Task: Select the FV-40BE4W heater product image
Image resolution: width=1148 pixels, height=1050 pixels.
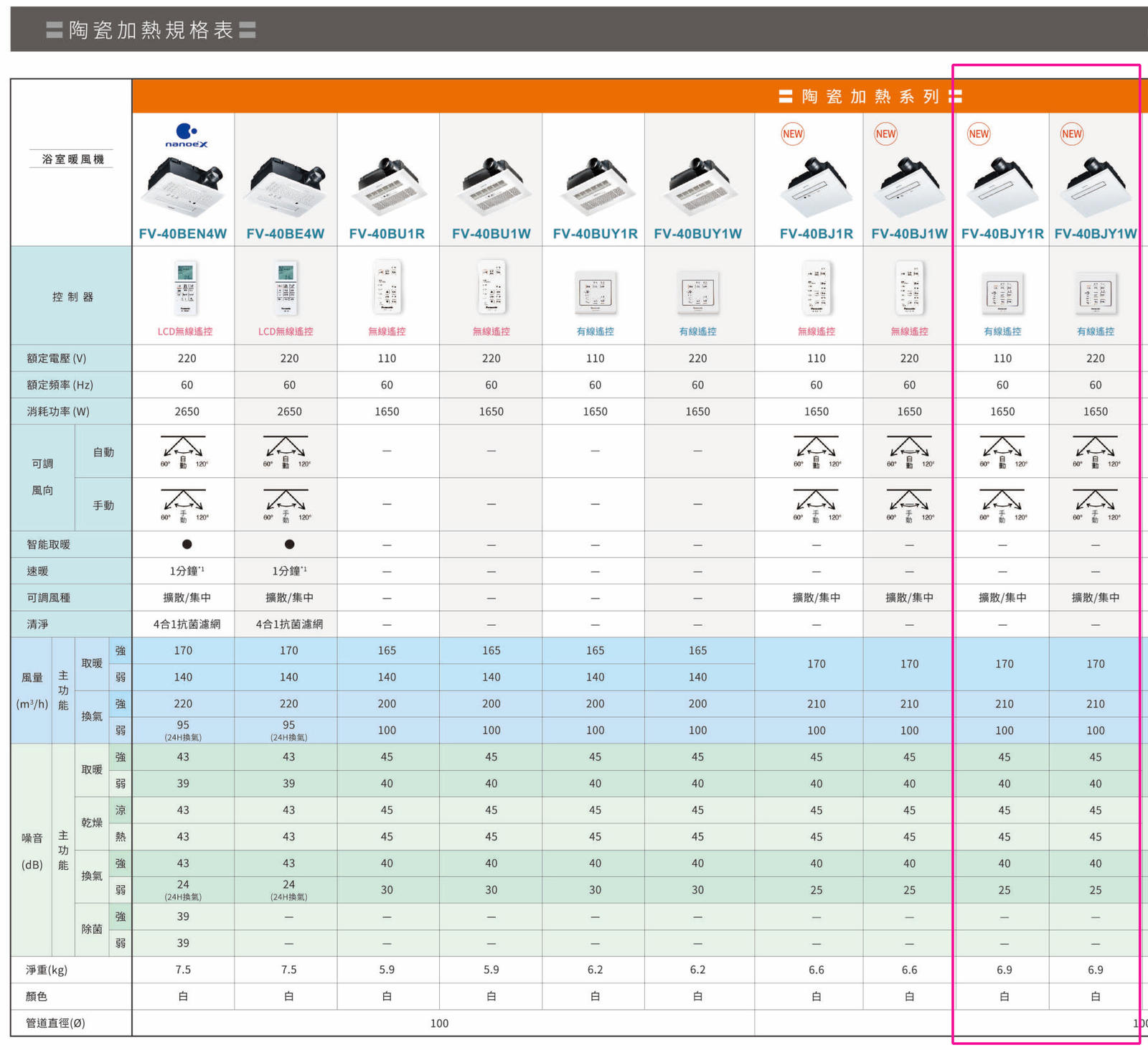Action: pyautogui.click(x=286, y=187)
